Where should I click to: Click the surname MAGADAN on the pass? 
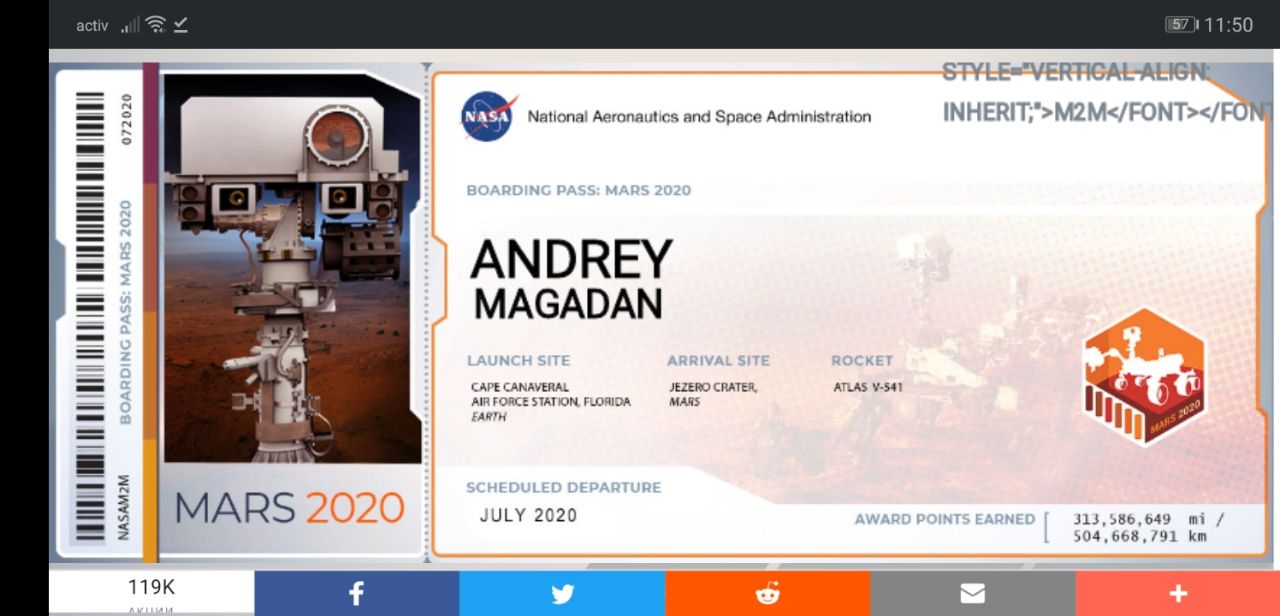click(568, 304)
